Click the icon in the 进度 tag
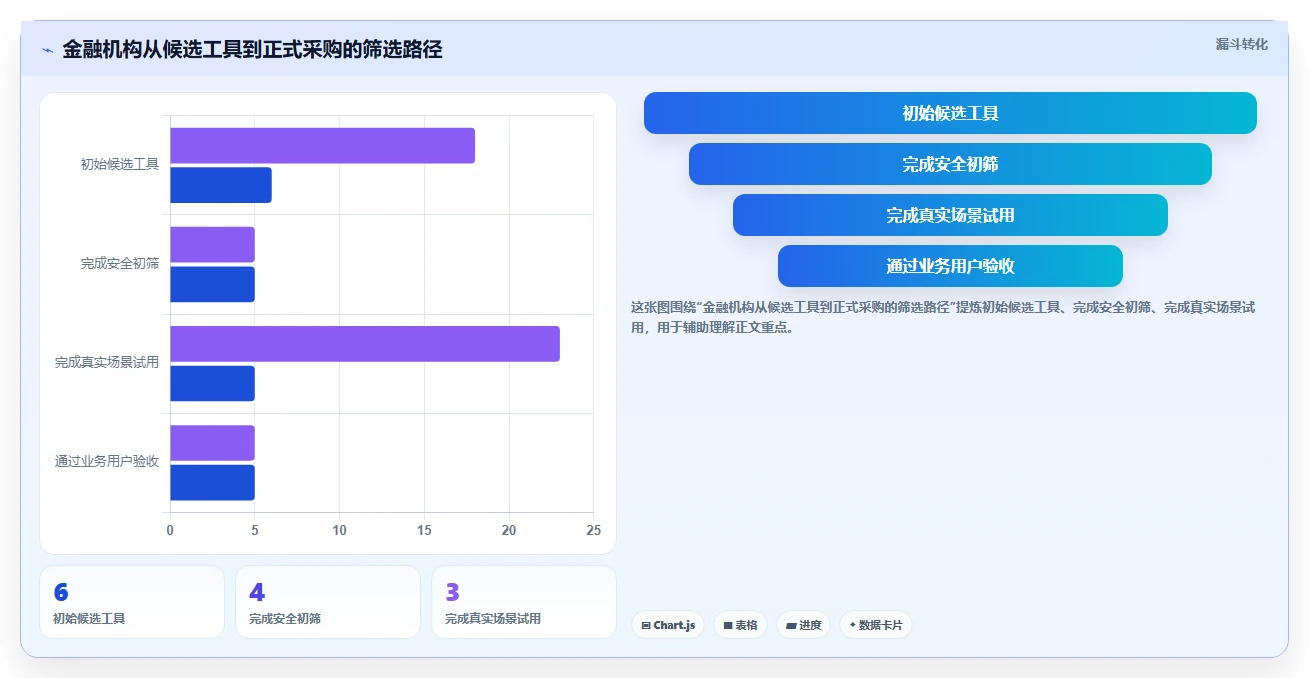 pyautogui.click(x=791, y=625)
